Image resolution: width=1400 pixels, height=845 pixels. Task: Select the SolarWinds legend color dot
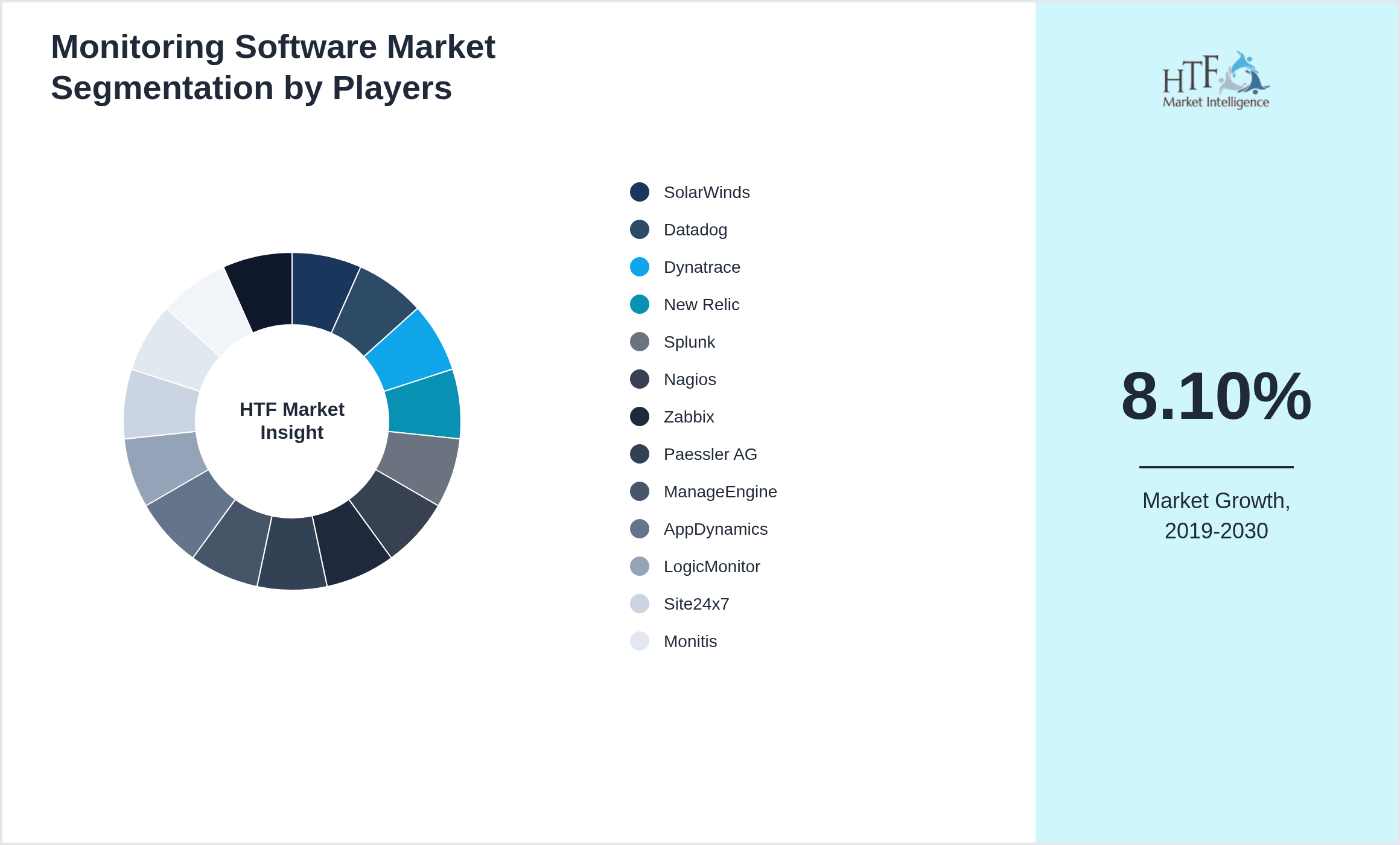[x=639, y=192]
